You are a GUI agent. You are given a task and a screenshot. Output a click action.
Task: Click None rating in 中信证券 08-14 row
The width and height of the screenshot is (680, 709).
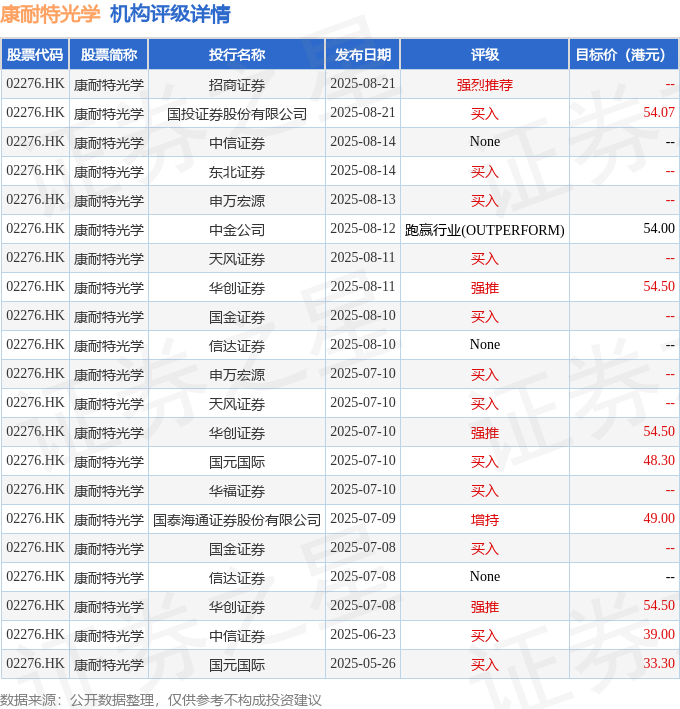pyautogui.click(x=485, y=142)
